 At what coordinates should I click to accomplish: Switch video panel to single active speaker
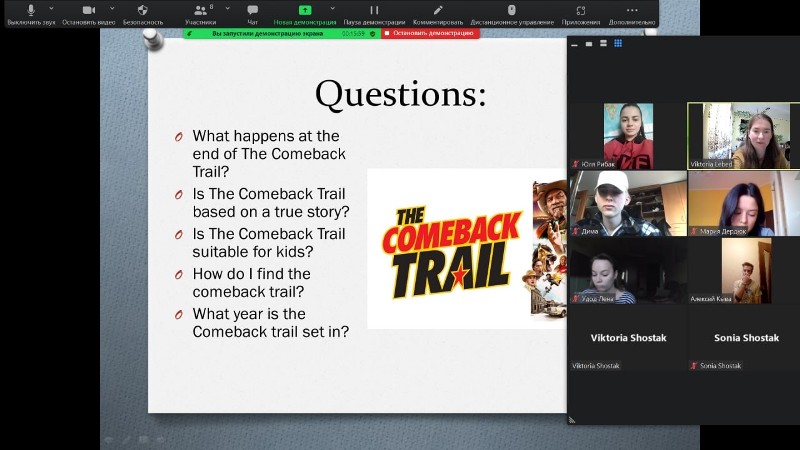point(589,44)
